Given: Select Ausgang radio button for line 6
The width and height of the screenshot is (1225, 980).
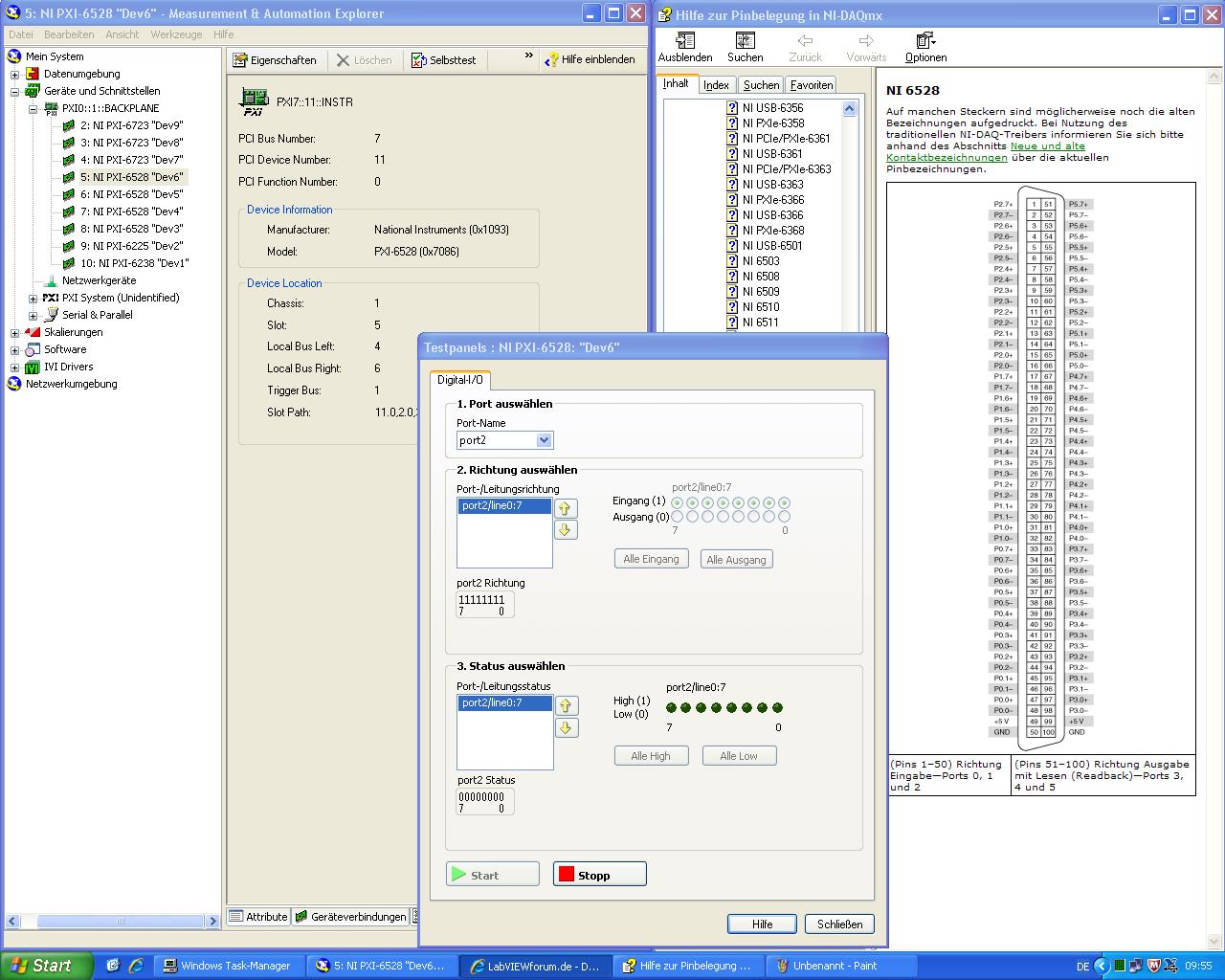Looking at the screenshot, I should (693, 517).
